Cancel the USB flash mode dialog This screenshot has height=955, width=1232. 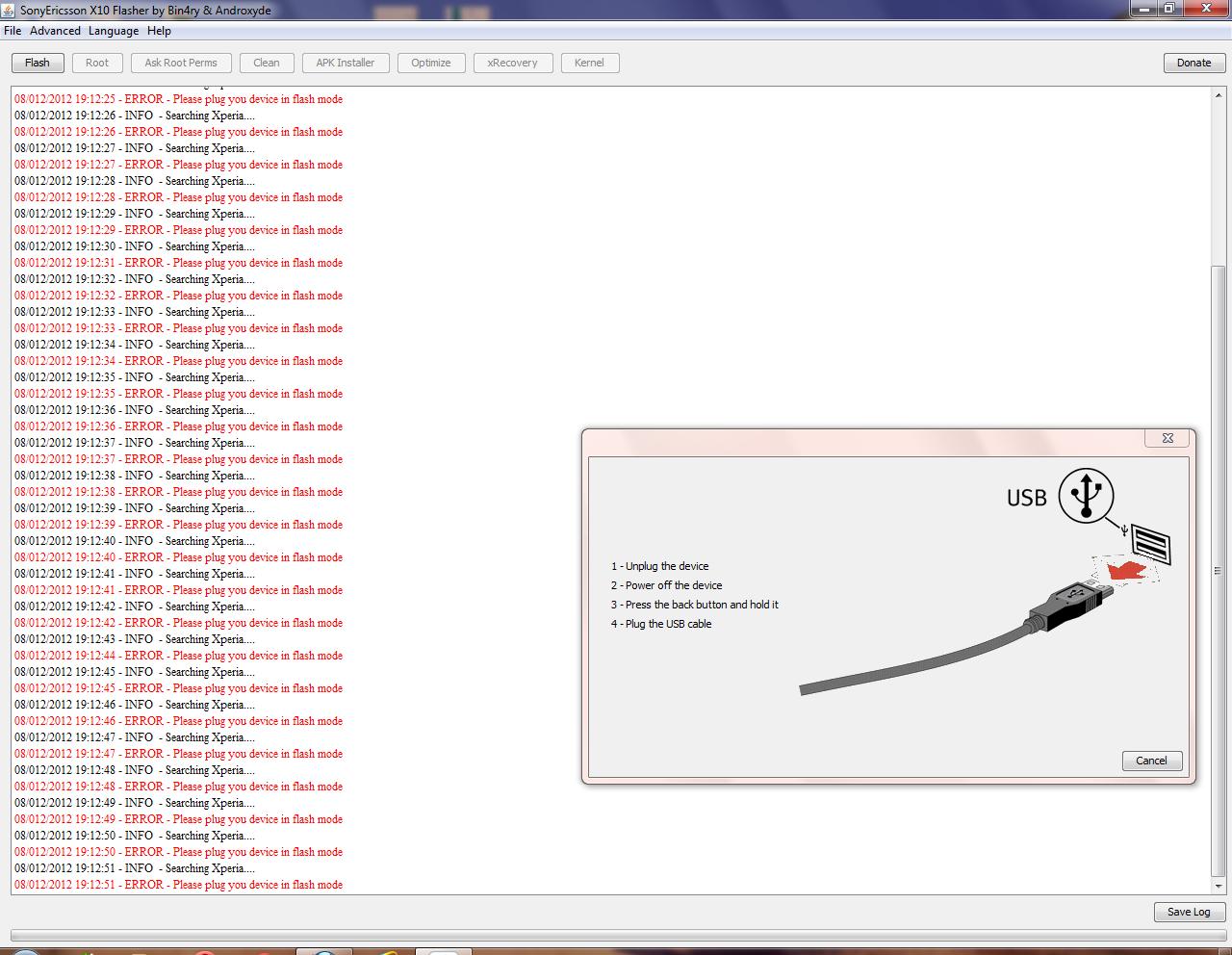(x=1151, y=761)
